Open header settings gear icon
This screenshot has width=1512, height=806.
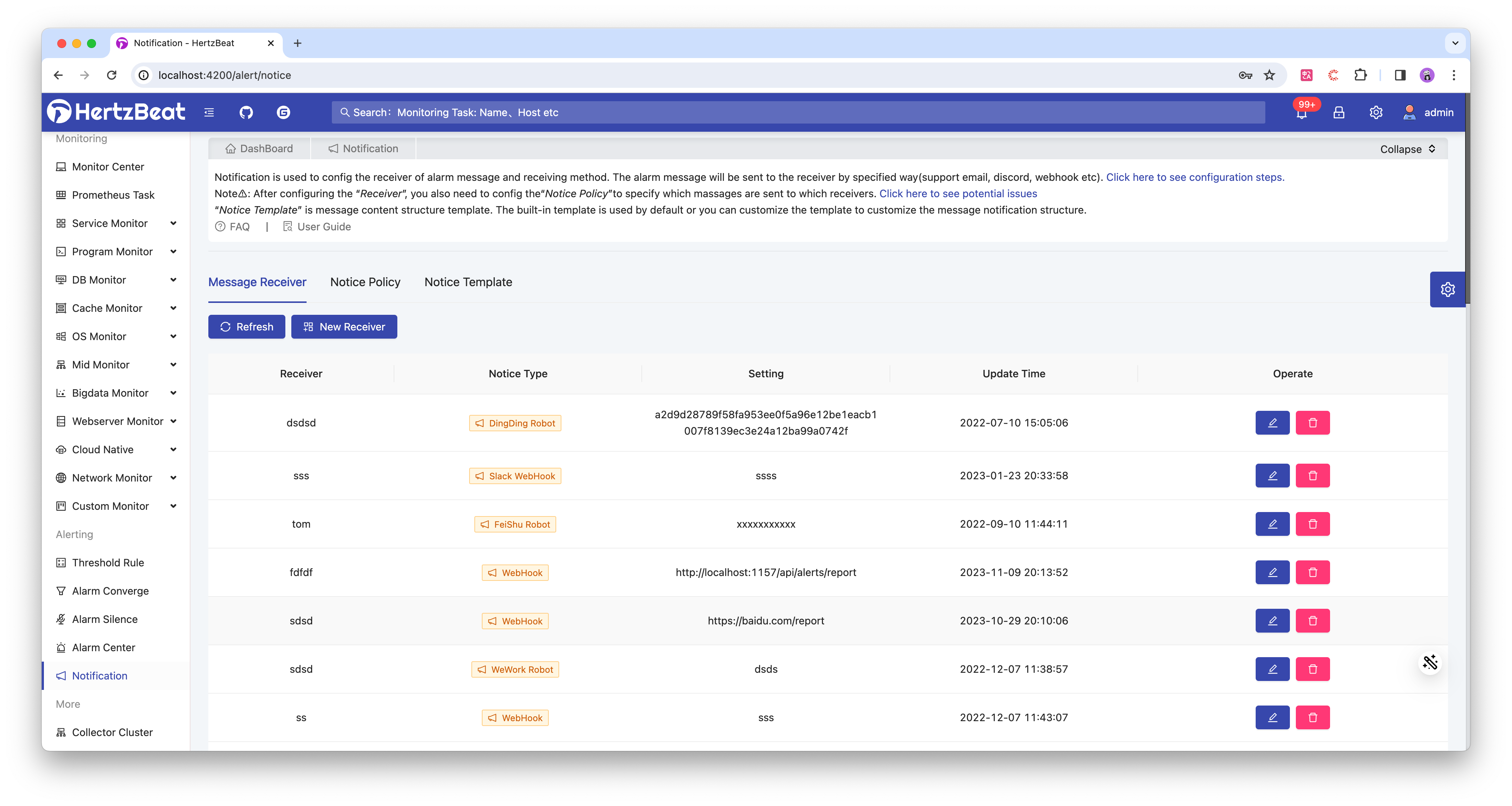[x=1376, y=112]
